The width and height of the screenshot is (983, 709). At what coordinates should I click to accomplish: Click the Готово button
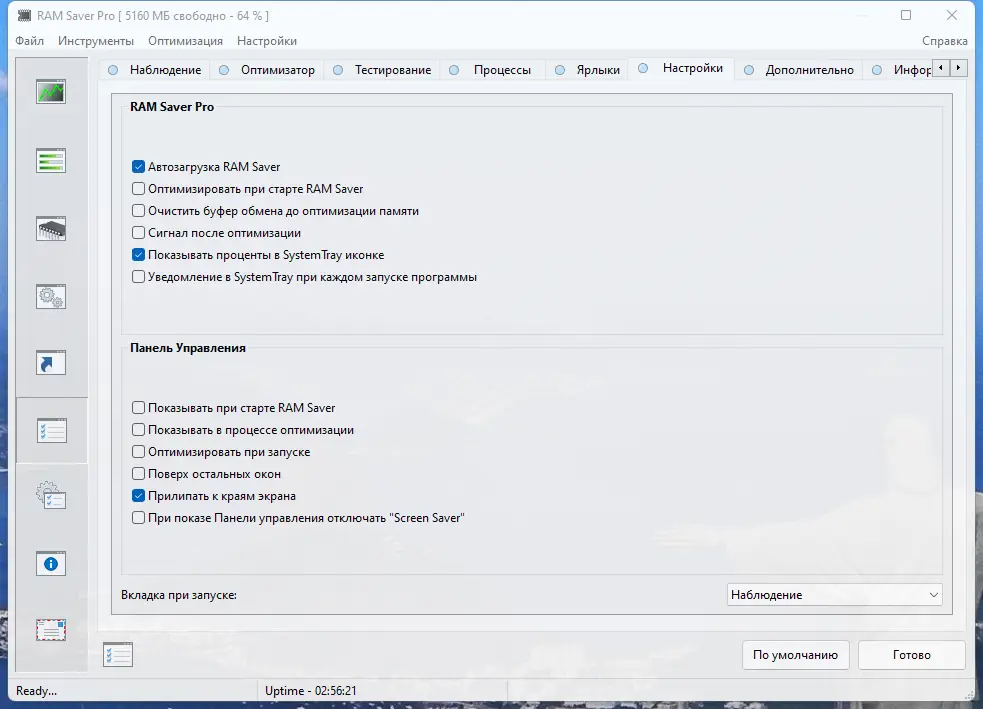[x=911, y=655]
